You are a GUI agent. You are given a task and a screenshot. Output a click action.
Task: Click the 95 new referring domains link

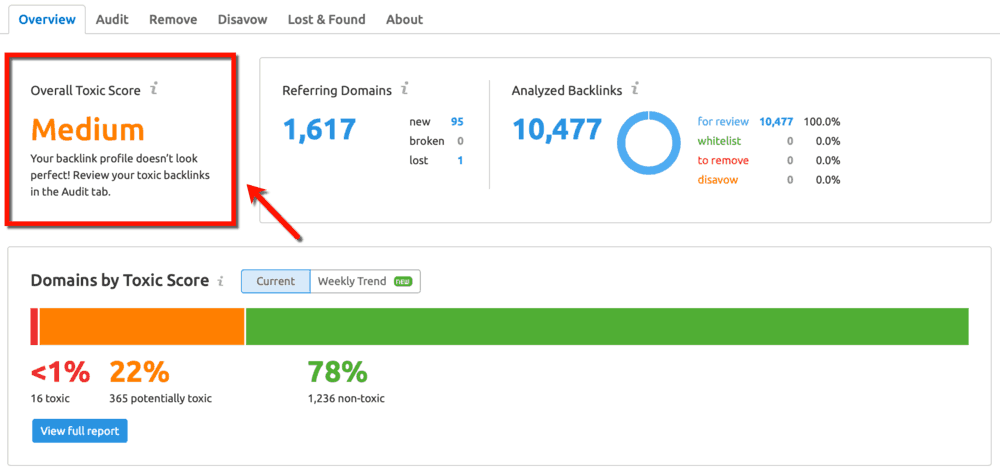tap(457, 122)
